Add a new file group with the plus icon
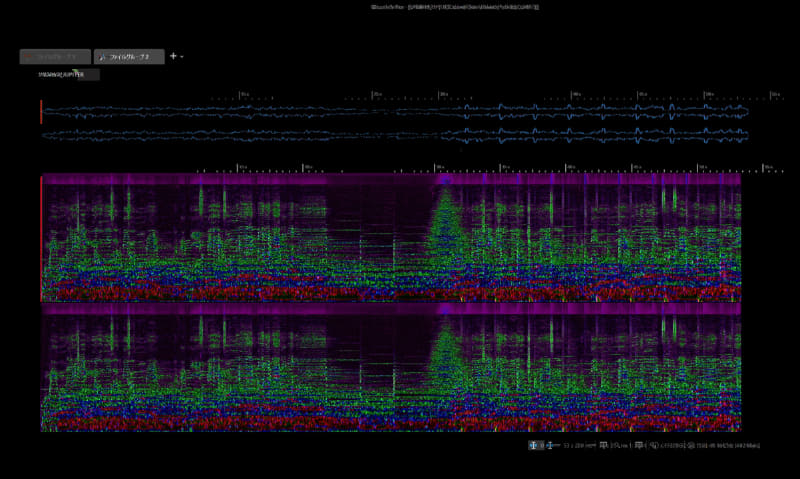This screenshot has width=800, height=479. coord(173,56)
